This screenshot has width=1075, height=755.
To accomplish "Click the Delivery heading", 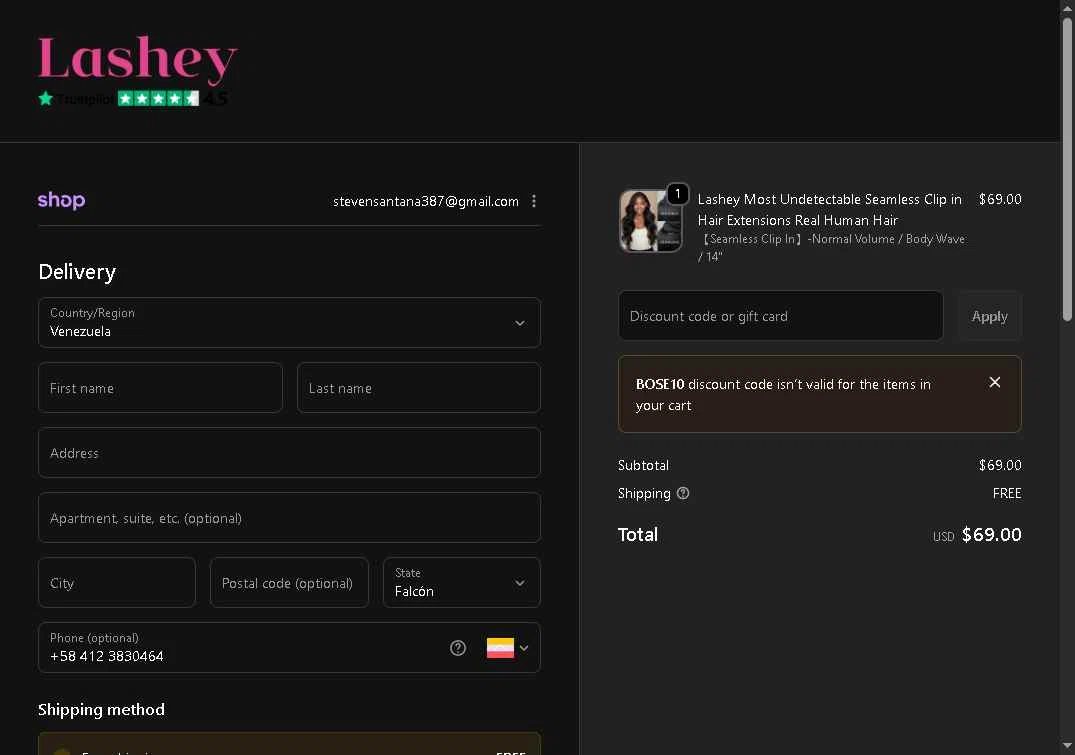I will pos(77,272).
